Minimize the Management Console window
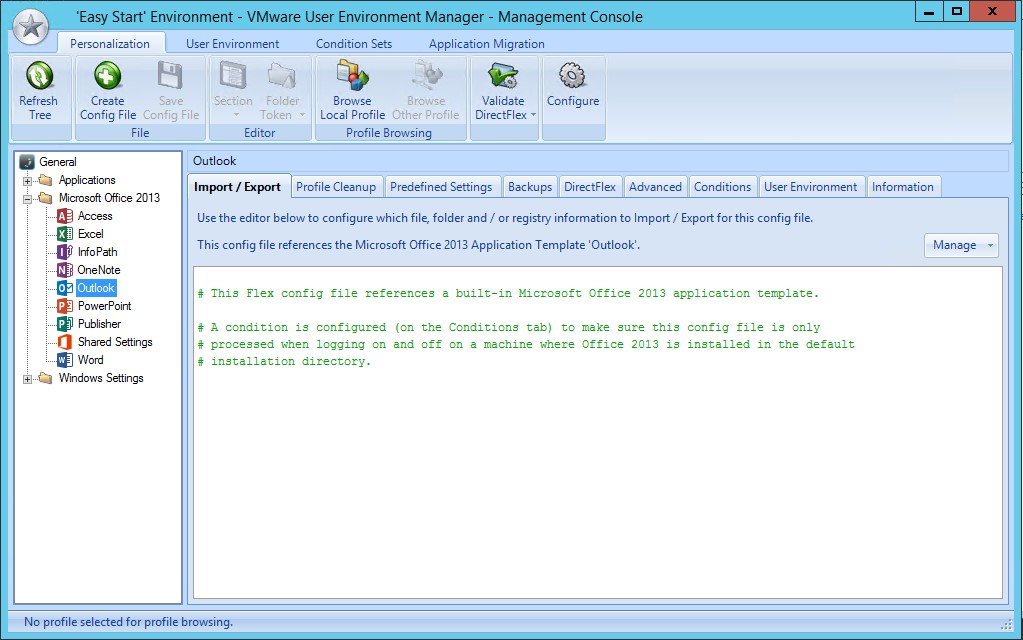1023x640 pixels. click(x=929, y=11)
